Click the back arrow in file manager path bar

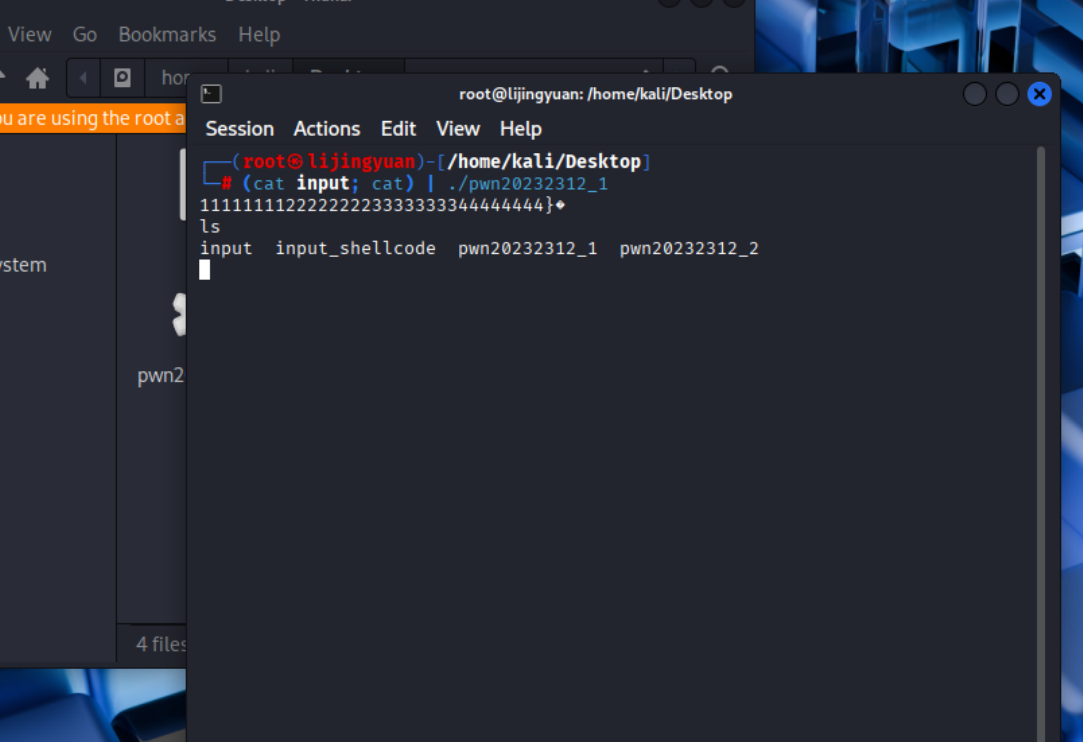tap(84, 77)
